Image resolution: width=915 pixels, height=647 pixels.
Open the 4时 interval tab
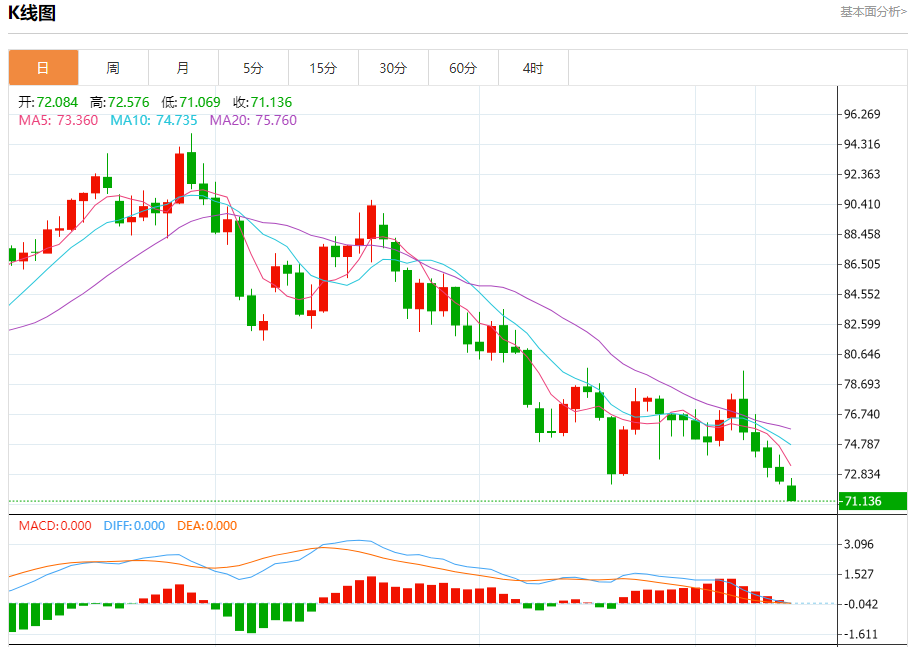[x=533, y=68]
